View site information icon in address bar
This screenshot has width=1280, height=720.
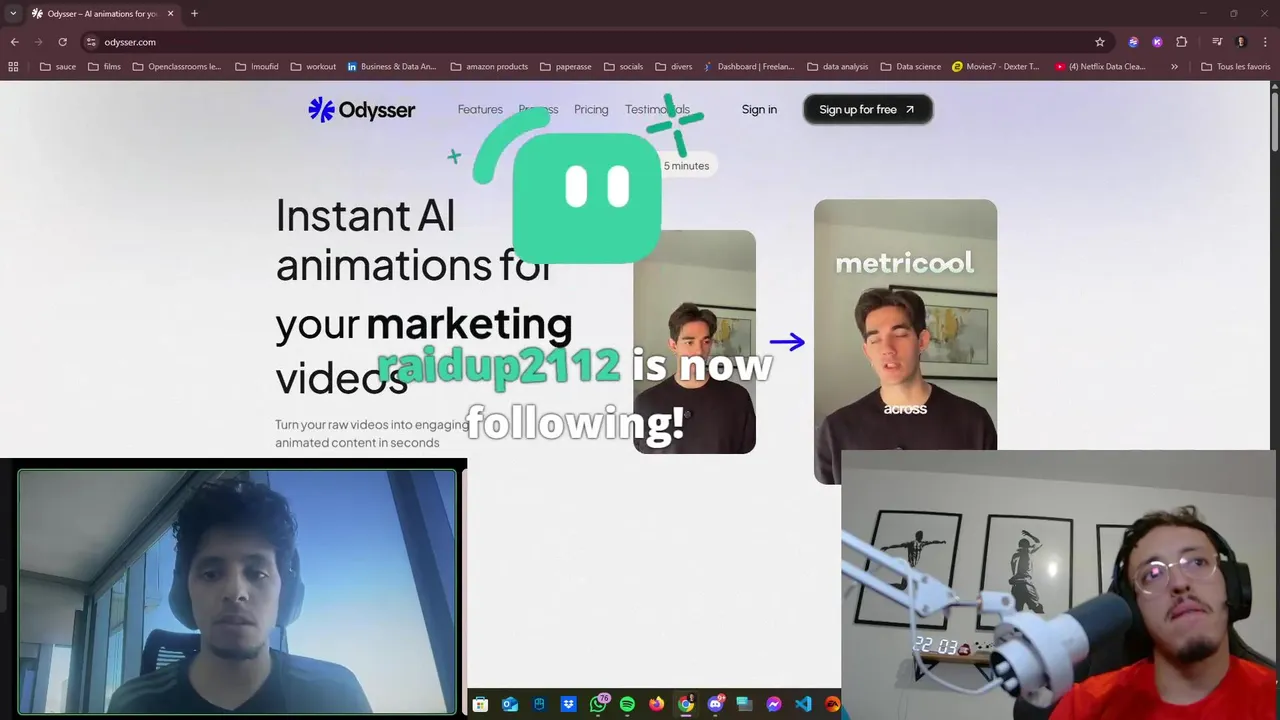pos(91,42)
